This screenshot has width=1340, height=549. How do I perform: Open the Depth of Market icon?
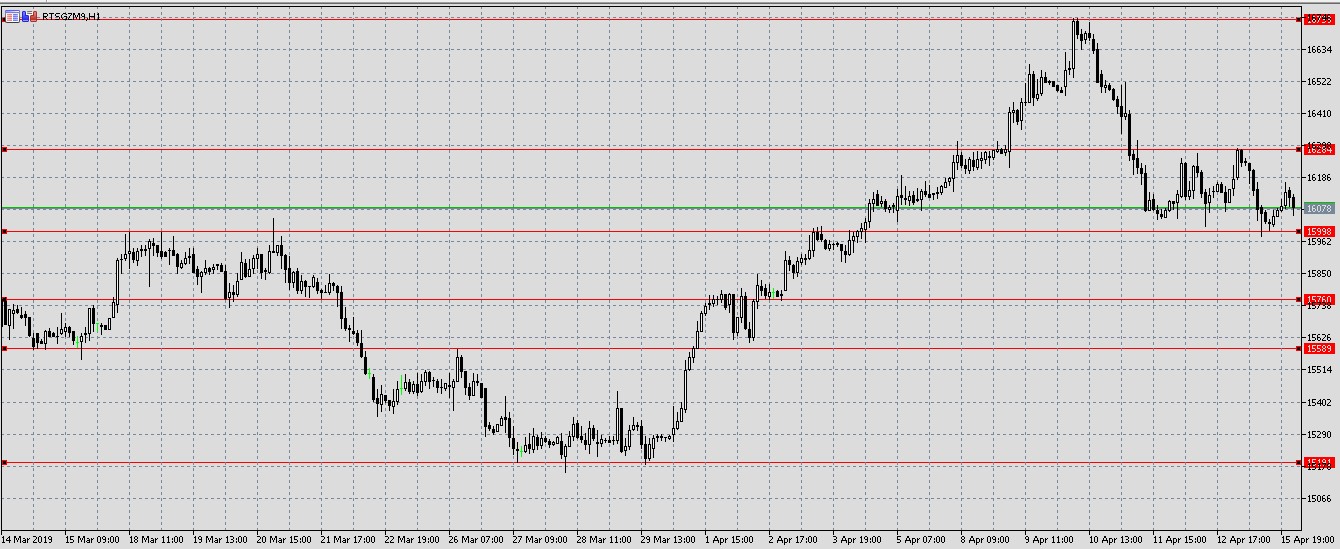tap(12, 16)
